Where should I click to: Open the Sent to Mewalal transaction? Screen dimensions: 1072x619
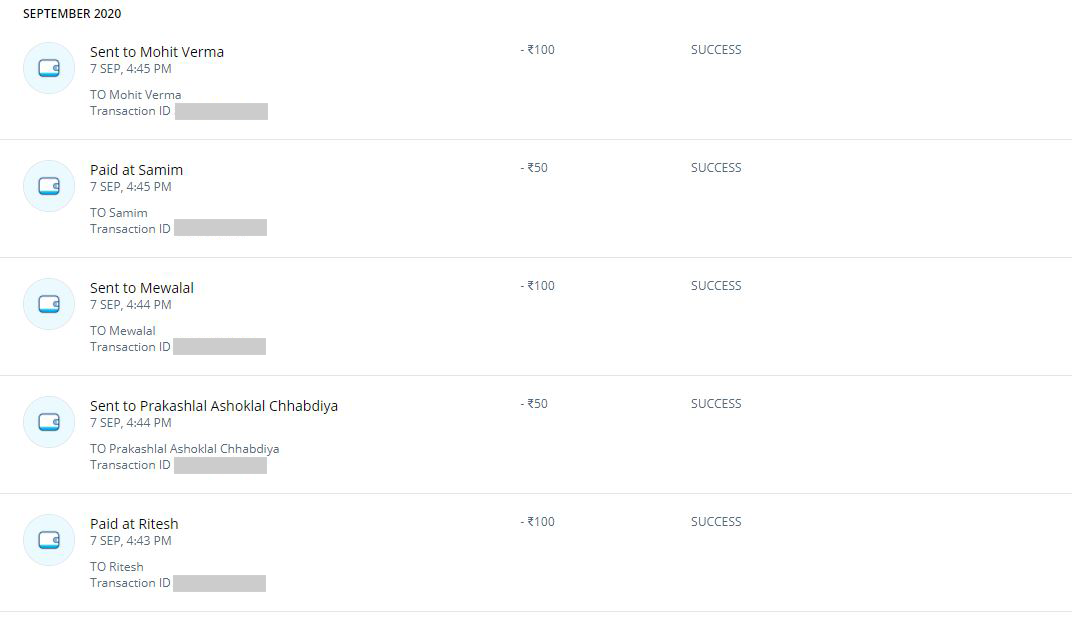[142, 288]
